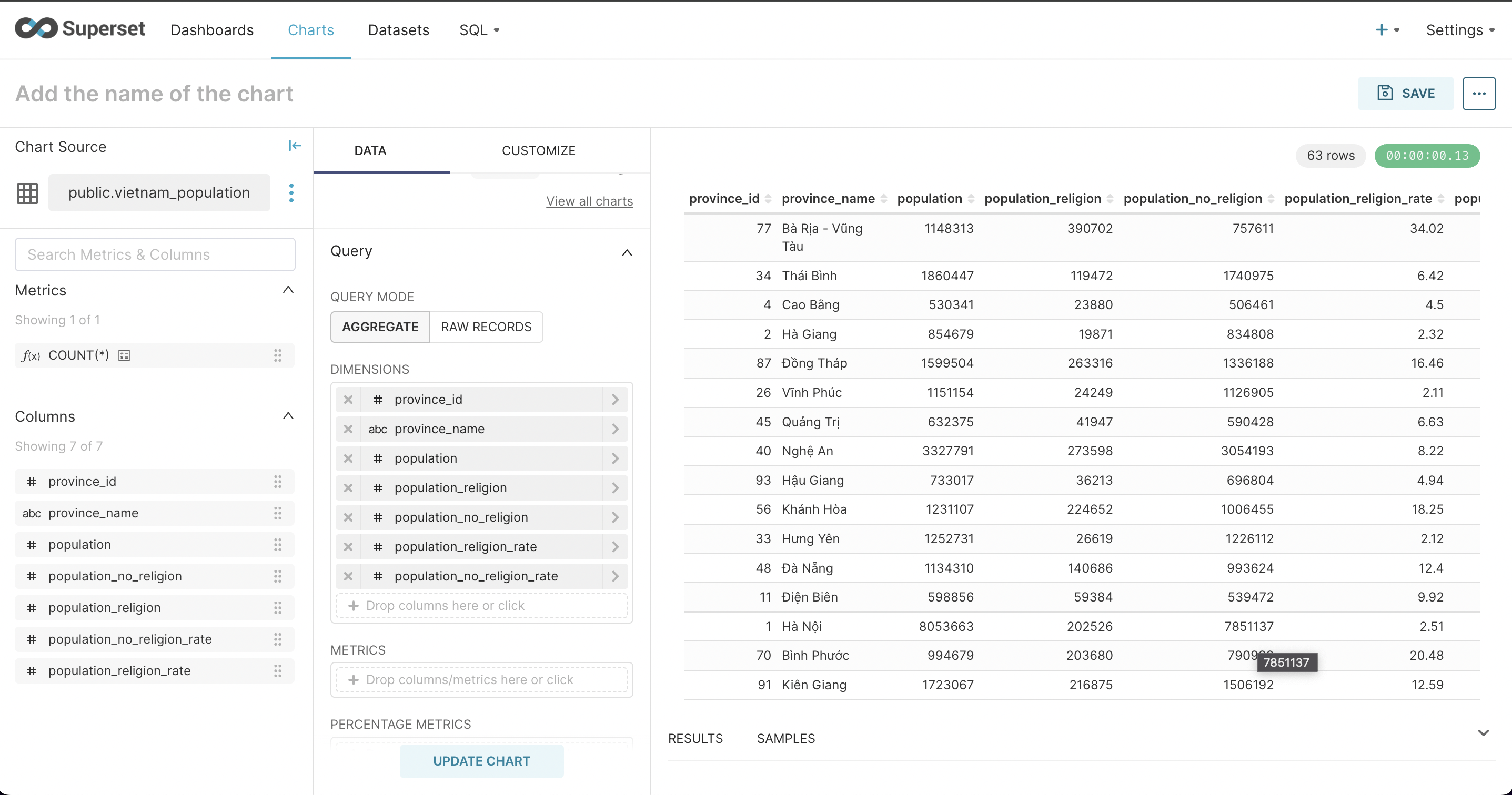Viewport: 1512px width, 795px height.
Task: Remove population_religion_rate dimension with X
Action: pyautogui.click(x=348, y=547)
